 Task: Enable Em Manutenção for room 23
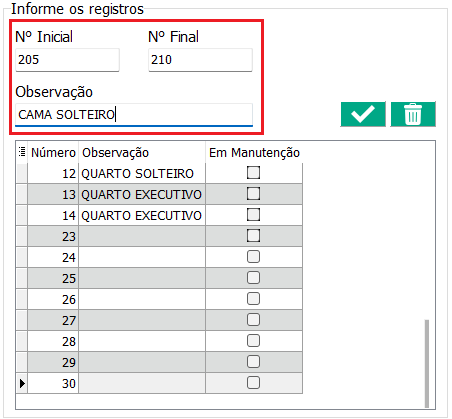point(253,236)
